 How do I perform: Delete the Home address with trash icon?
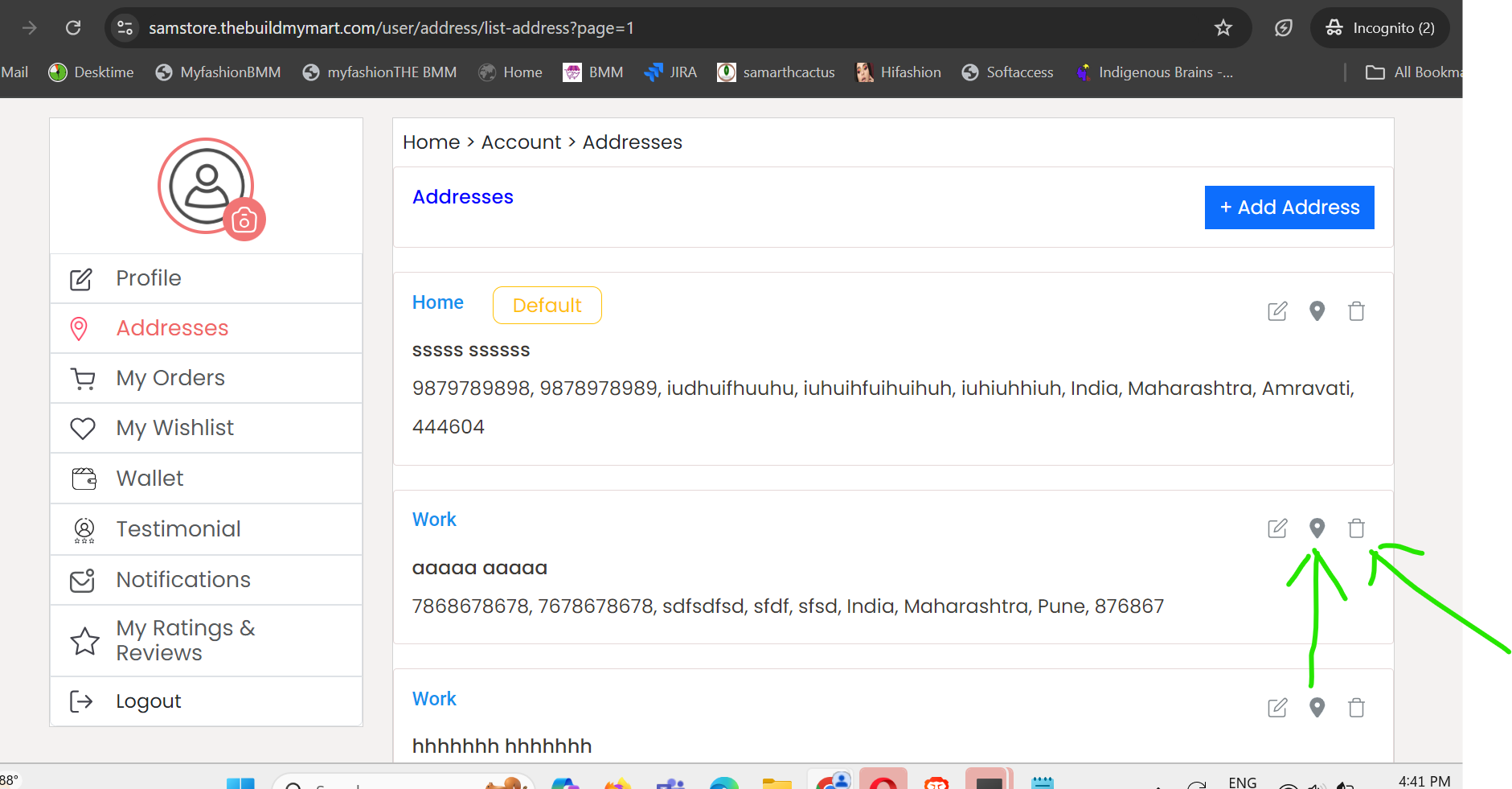[1357, 311]
